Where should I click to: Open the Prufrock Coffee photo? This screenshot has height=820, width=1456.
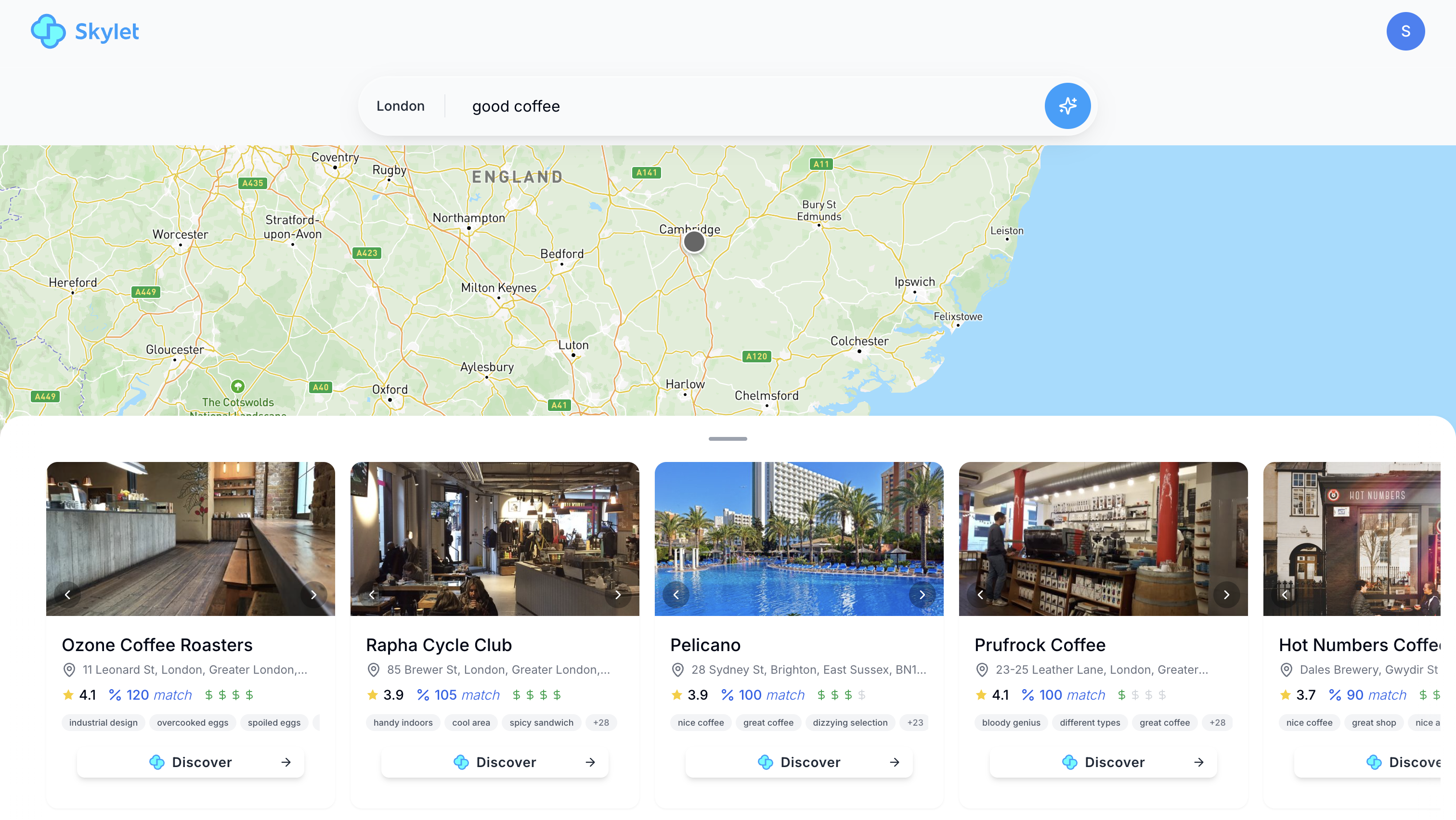point(1103,539)
